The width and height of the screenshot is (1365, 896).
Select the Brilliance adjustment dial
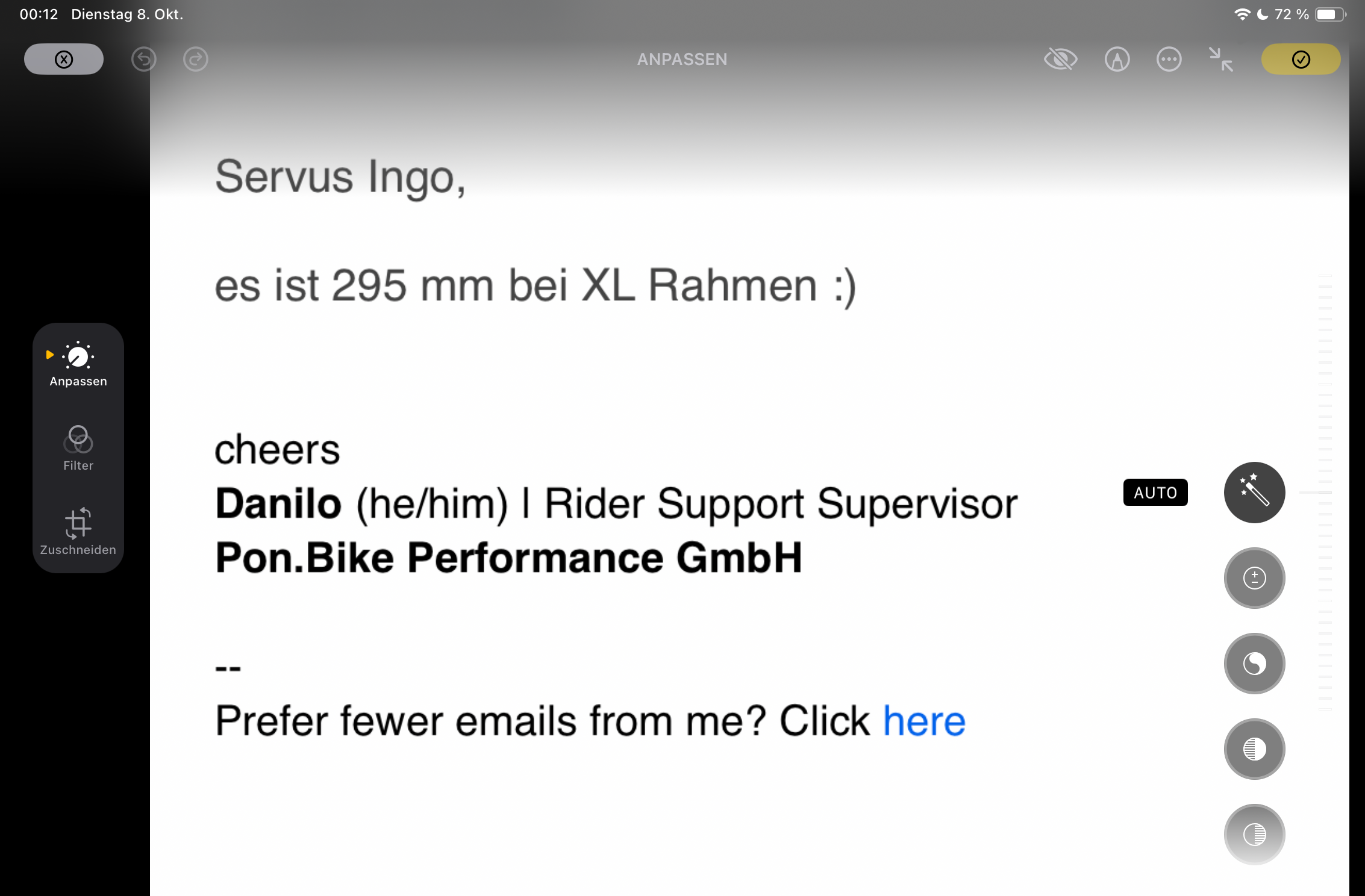(x=1254, y=664)
